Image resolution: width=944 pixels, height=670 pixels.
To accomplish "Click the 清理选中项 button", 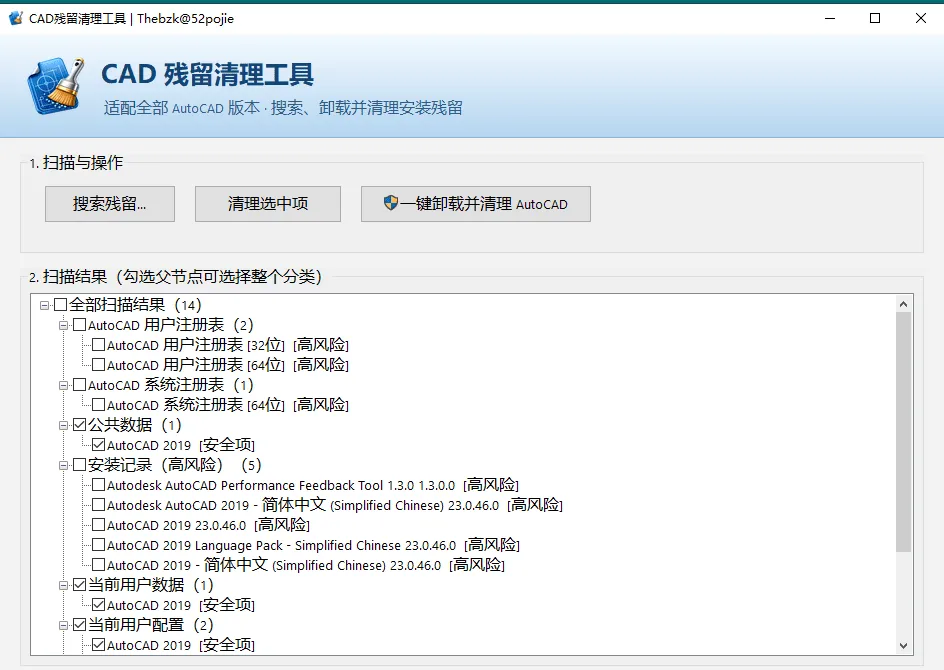I will [268, 204].
